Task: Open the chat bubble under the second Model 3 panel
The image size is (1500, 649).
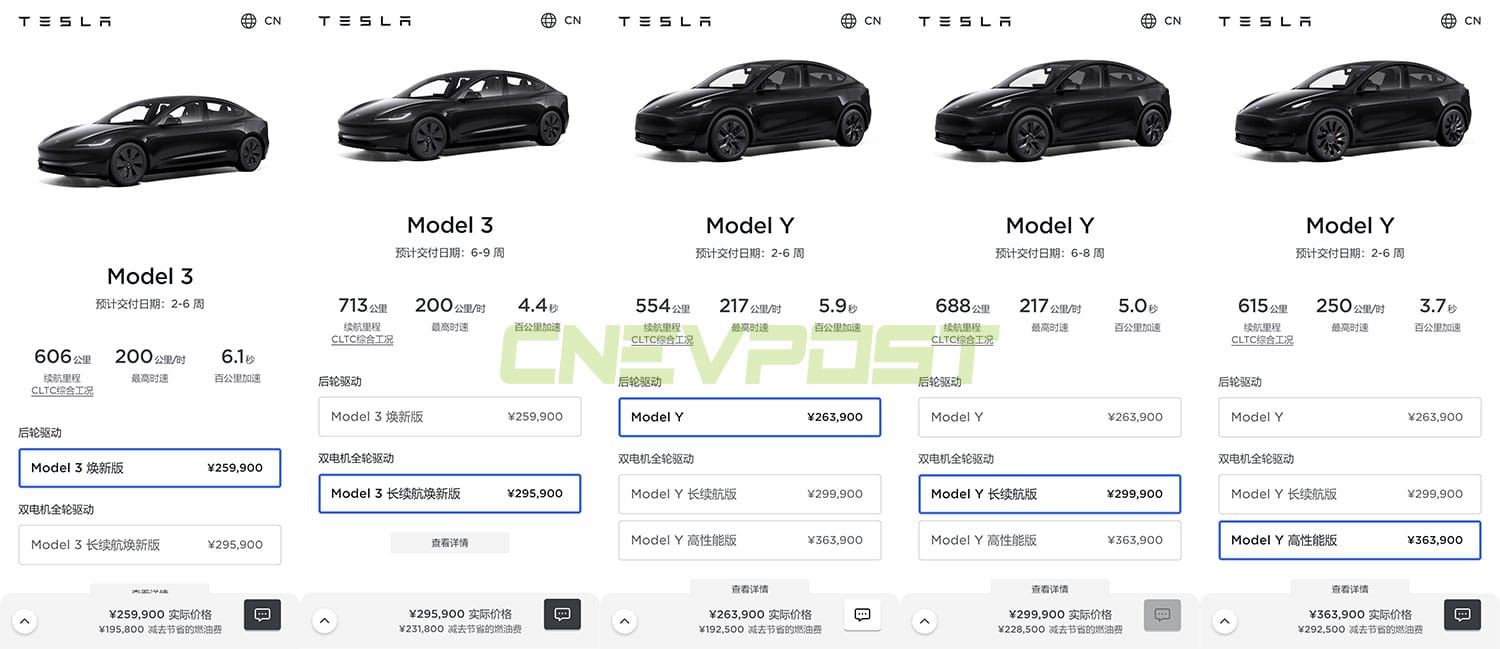Action: pyautogui.click(x=562, y=615)
